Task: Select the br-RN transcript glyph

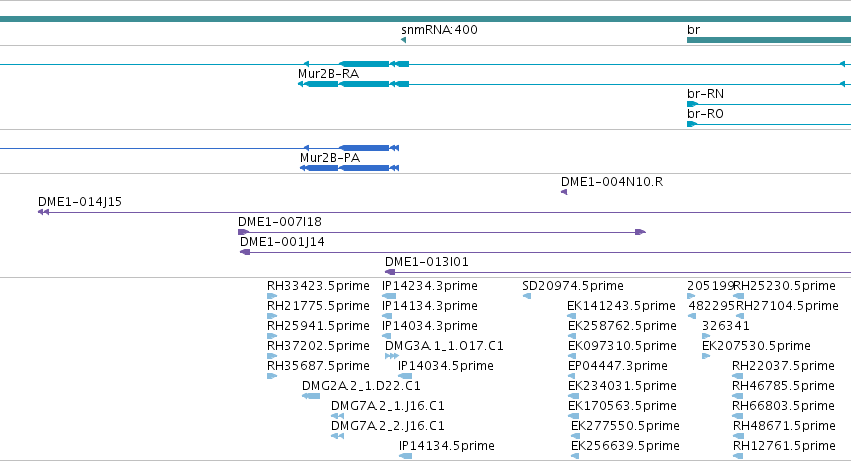Action: point(769,104)
